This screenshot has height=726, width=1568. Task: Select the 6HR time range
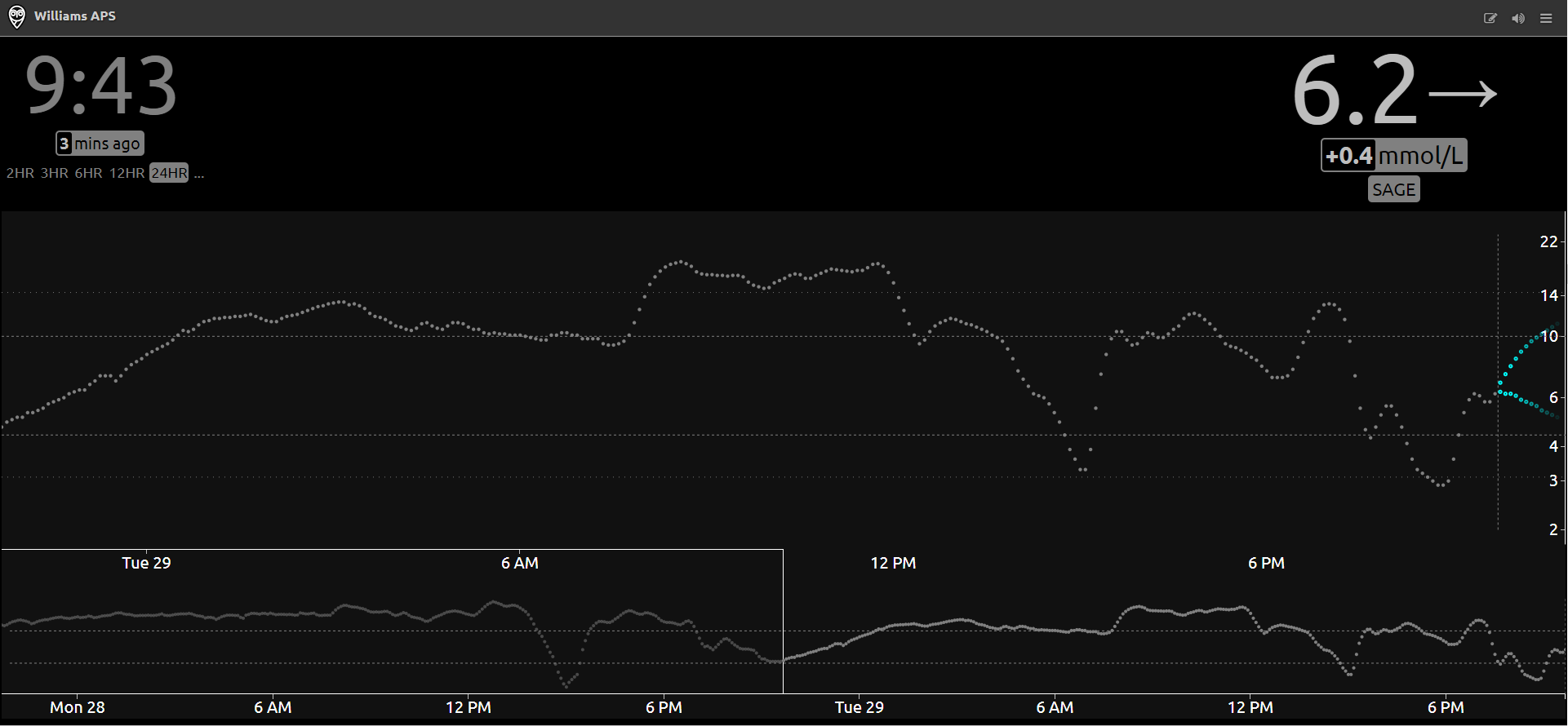tap(88, 173)
